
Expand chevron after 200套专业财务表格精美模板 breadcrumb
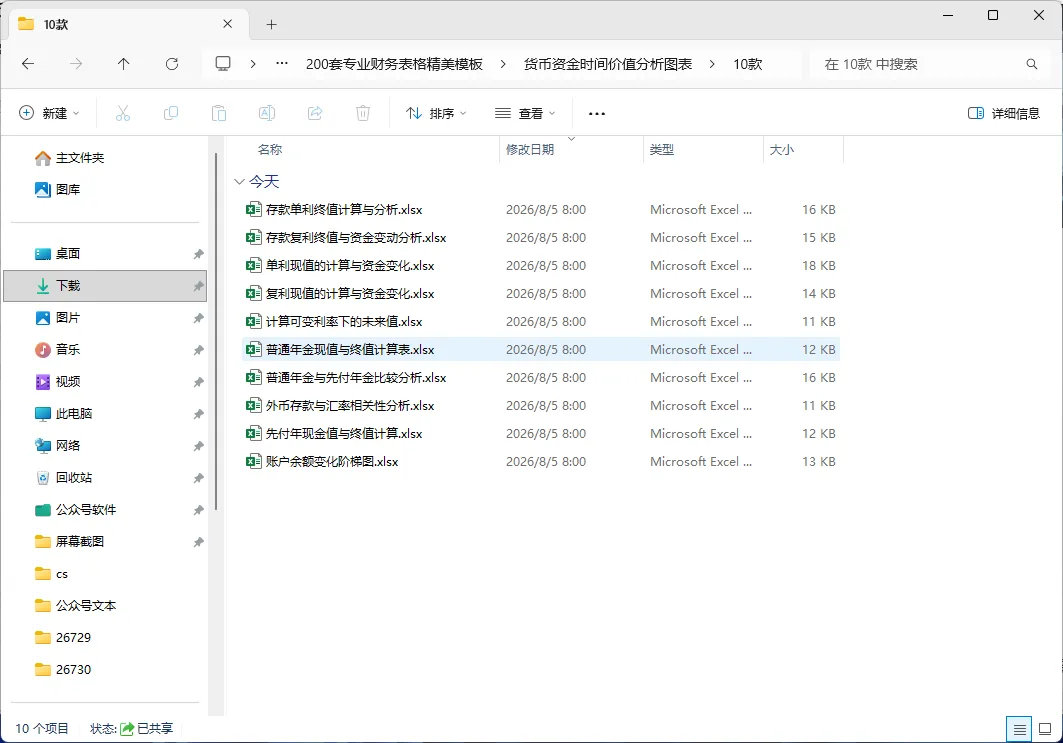click(503, 64)
